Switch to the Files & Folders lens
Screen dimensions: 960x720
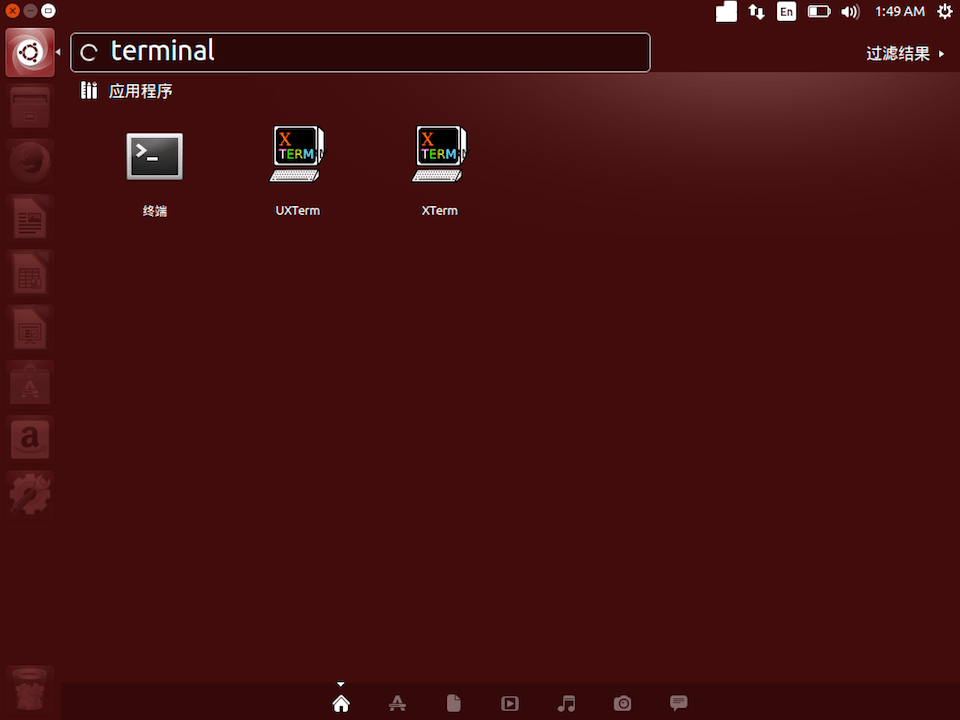click(453, 703)
